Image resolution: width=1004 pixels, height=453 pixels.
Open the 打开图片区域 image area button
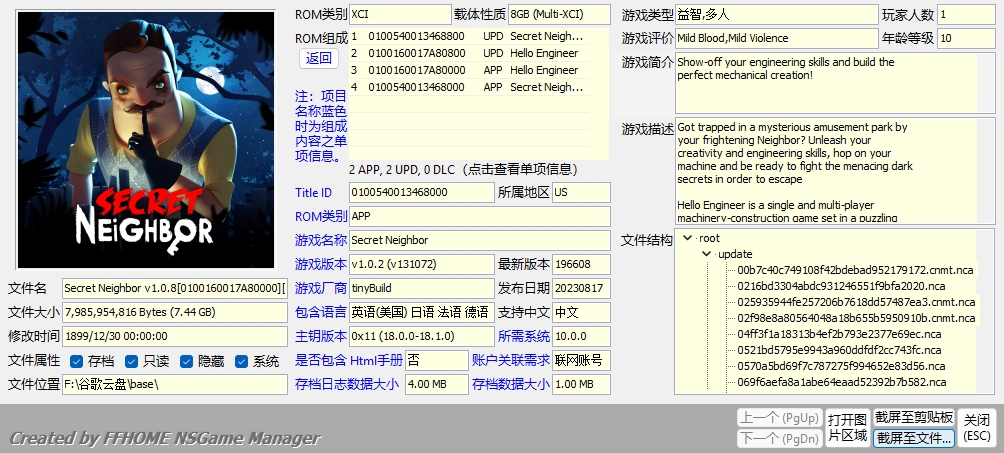846,427
